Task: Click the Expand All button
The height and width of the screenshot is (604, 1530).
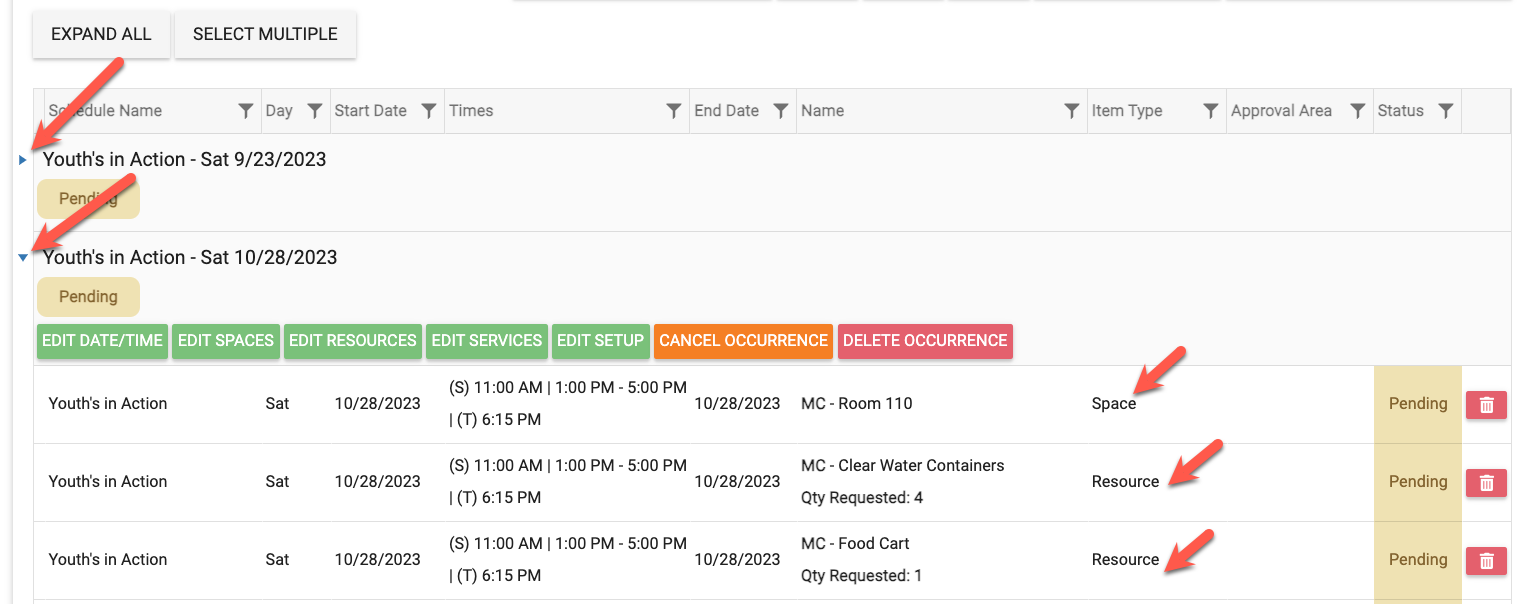Action: point(101,34)
